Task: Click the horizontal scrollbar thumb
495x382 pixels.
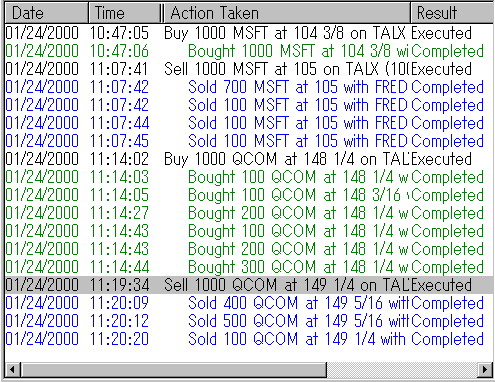Action: (x=173, y=369)
